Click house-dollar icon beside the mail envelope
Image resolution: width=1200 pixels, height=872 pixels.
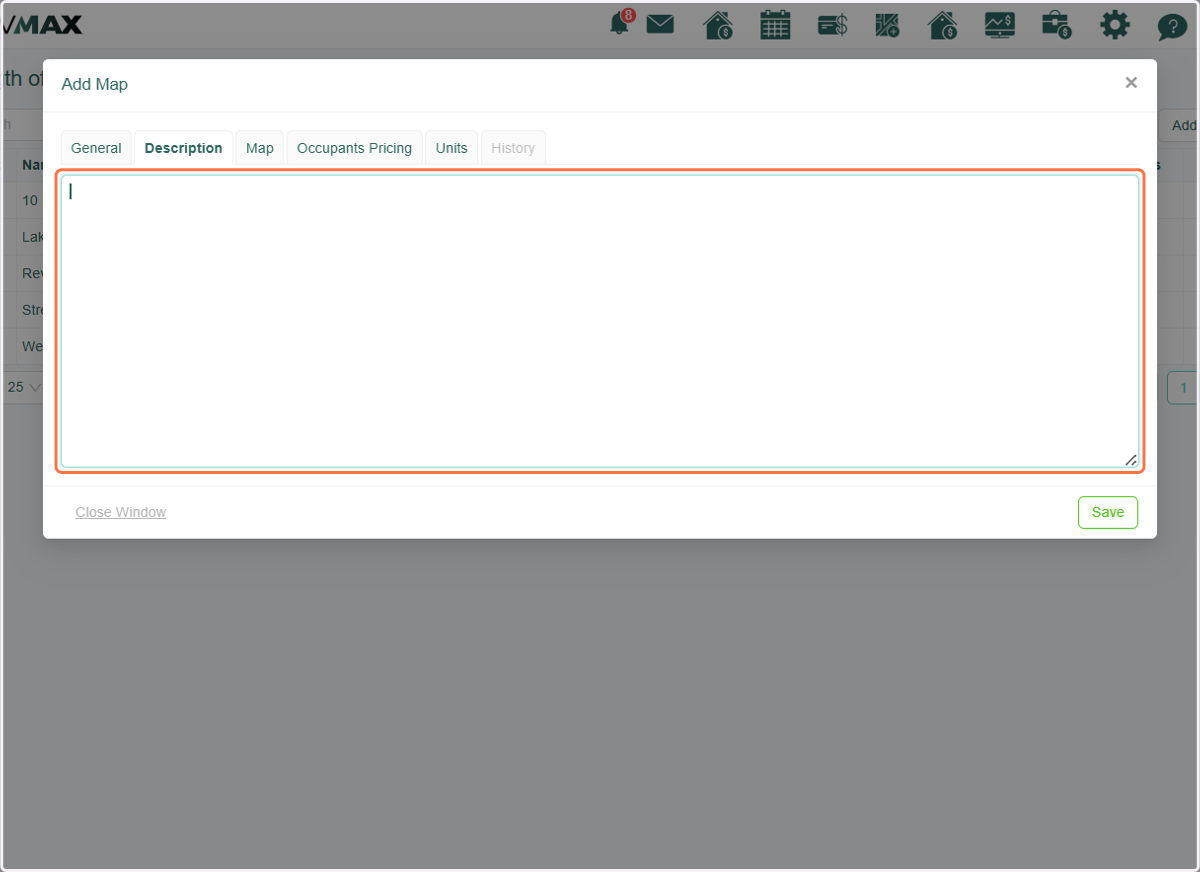click(x=717, y=25)
